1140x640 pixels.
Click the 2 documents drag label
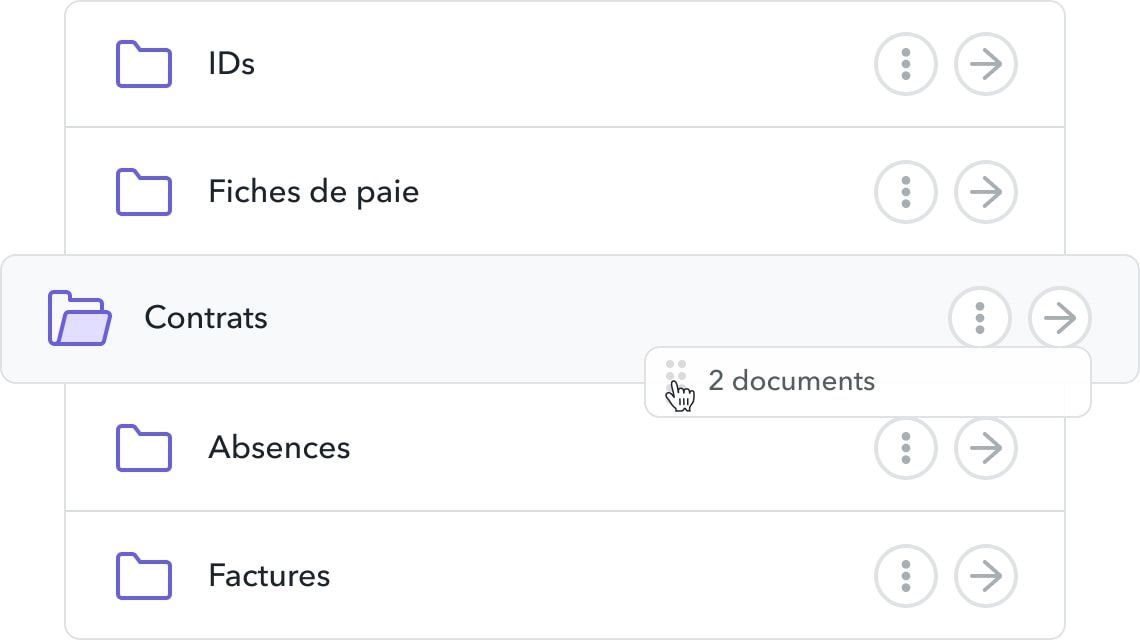[791, 381]
